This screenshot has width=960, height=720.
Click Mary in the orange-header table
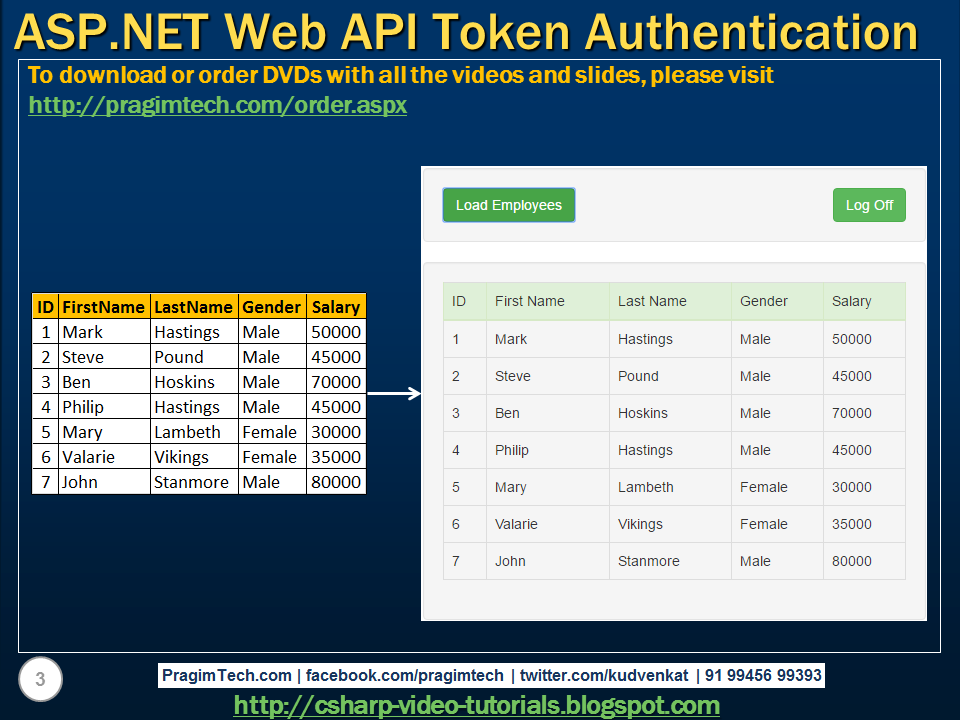point(82,432)
